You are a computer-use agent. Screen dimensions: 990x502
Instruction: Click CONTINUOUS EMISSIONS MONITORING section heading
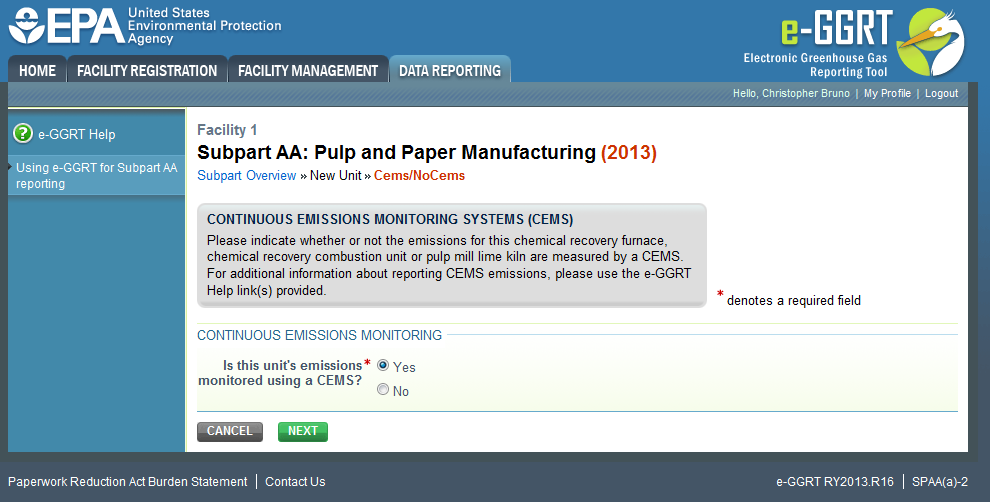pyautogui.click(x=319, y=335)
